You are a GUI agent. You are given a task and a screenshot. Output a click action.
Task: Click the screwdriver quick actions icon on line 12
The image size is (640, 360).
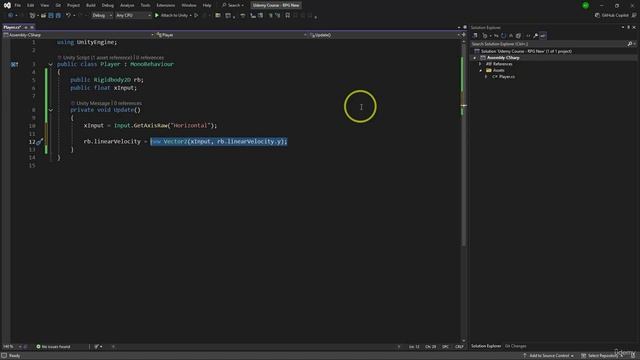click(x=39, y=142)
